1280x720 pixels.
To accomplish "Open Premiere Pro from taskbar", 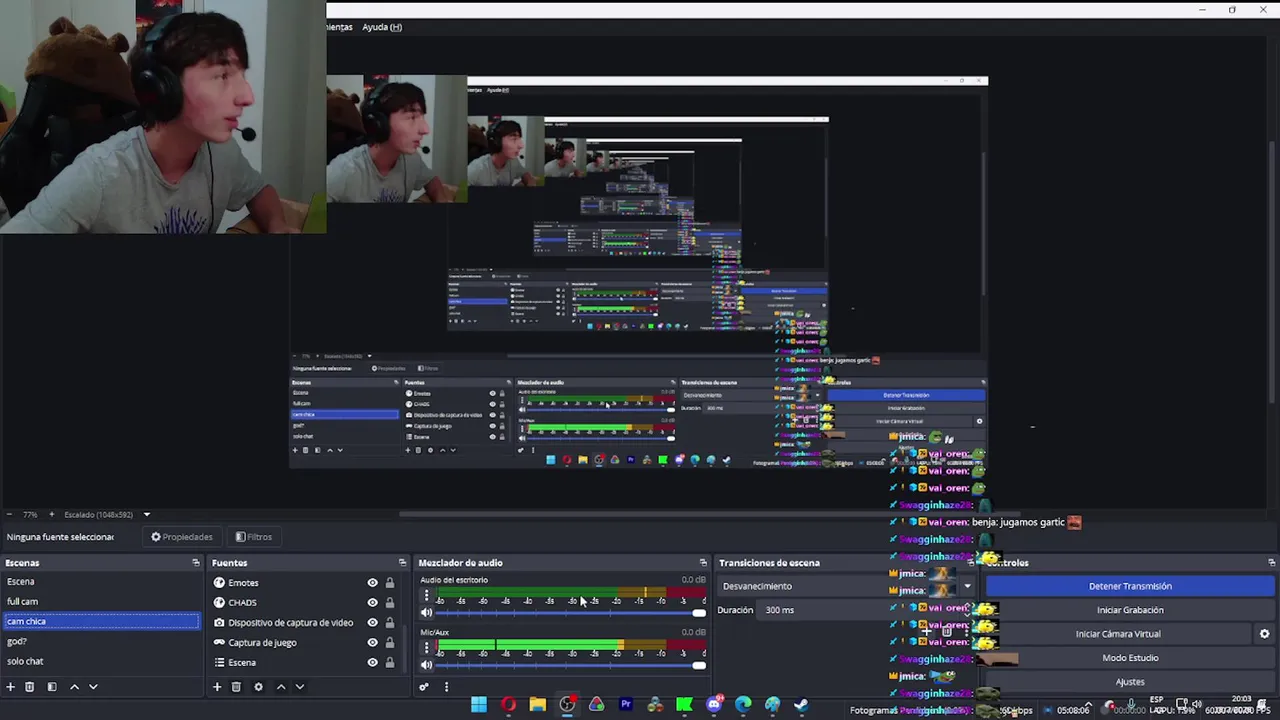I will pyautogui.click(x=626, y=705).
